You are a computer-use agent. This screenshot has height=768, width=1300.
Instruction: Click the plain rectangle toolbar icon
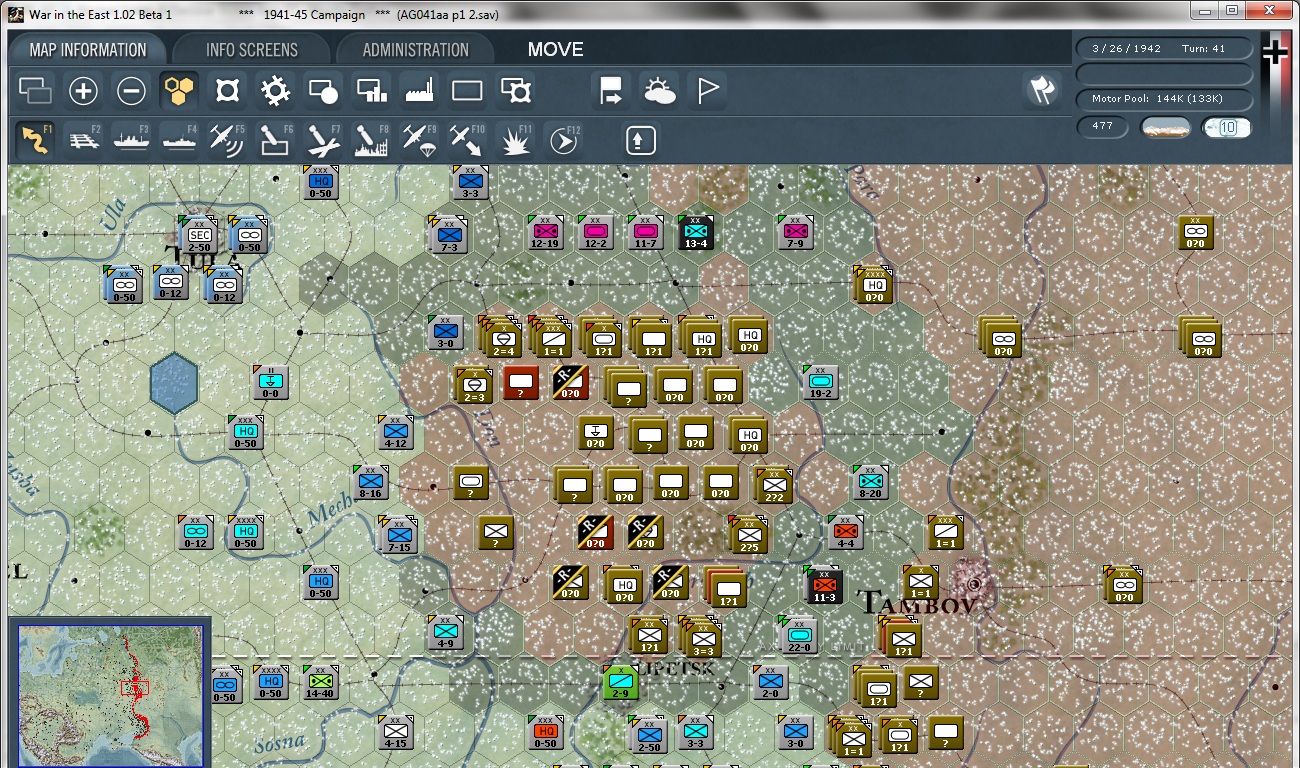[467, 91]
